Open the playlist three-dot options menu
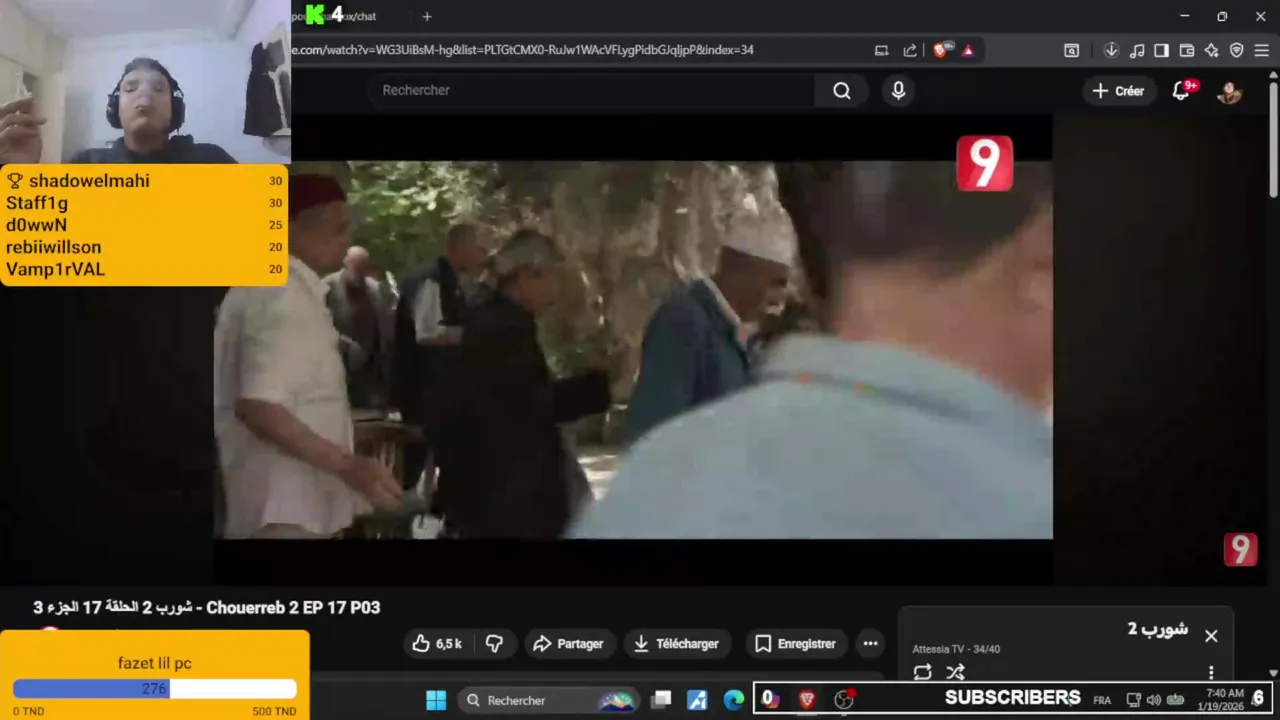The width and height of the screenshot is (1280, 720). pos(1211,672)
